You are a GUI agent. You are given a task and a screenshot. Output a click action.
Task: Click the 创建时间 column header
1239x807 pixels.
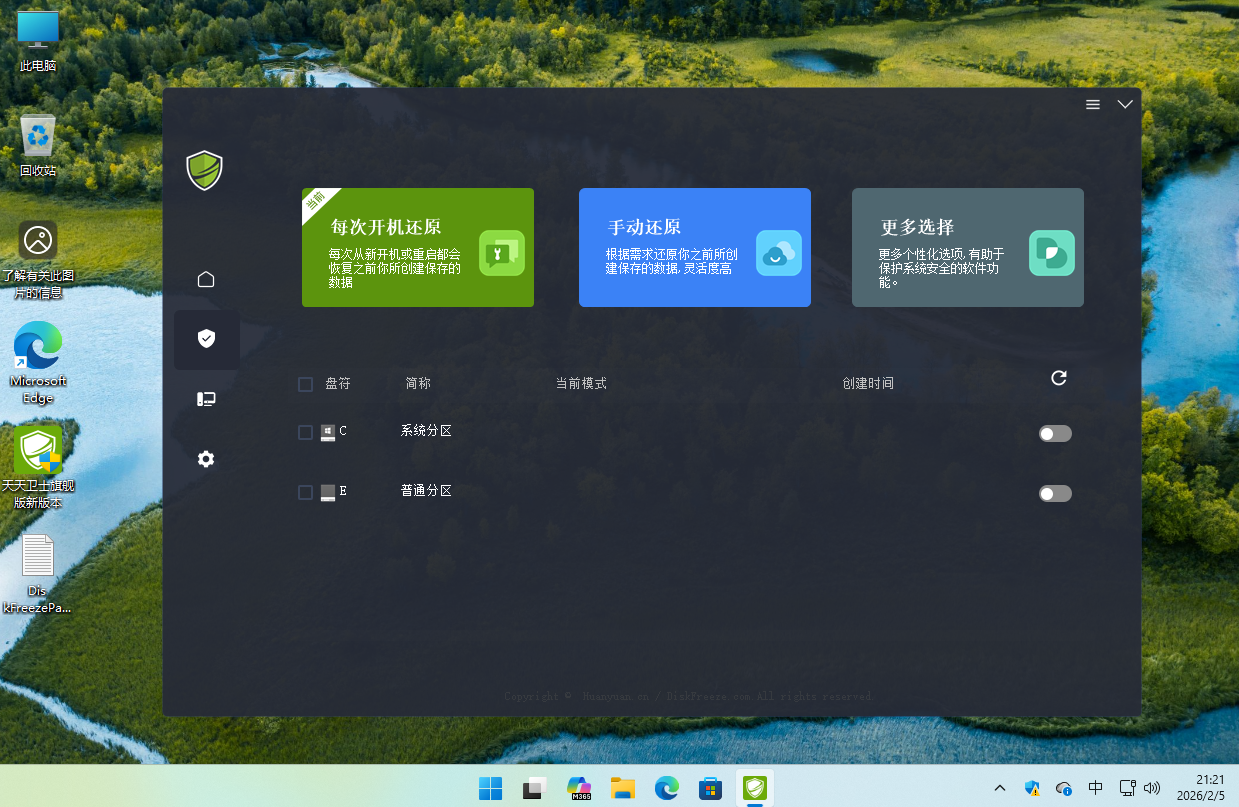868,384
